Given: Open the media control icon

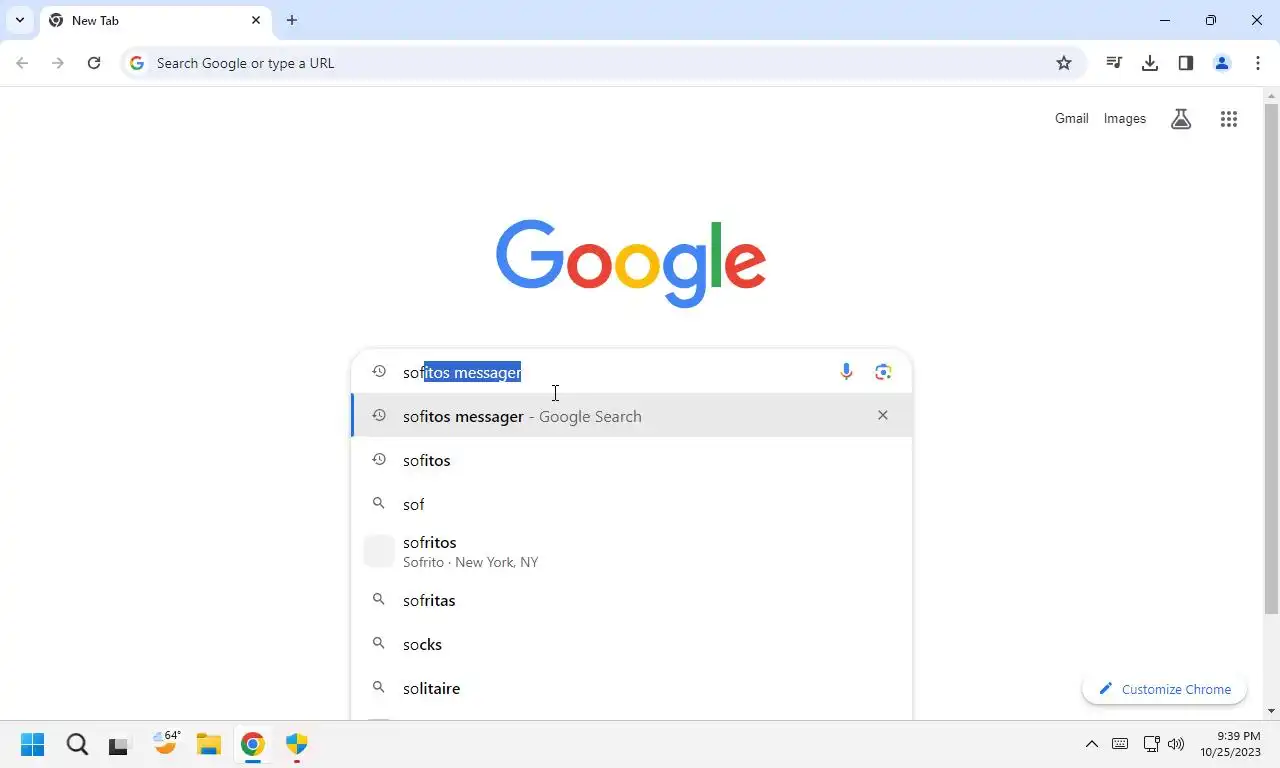Looking at the screenshot, I should pyautogui.click(x=1114, y=63).
